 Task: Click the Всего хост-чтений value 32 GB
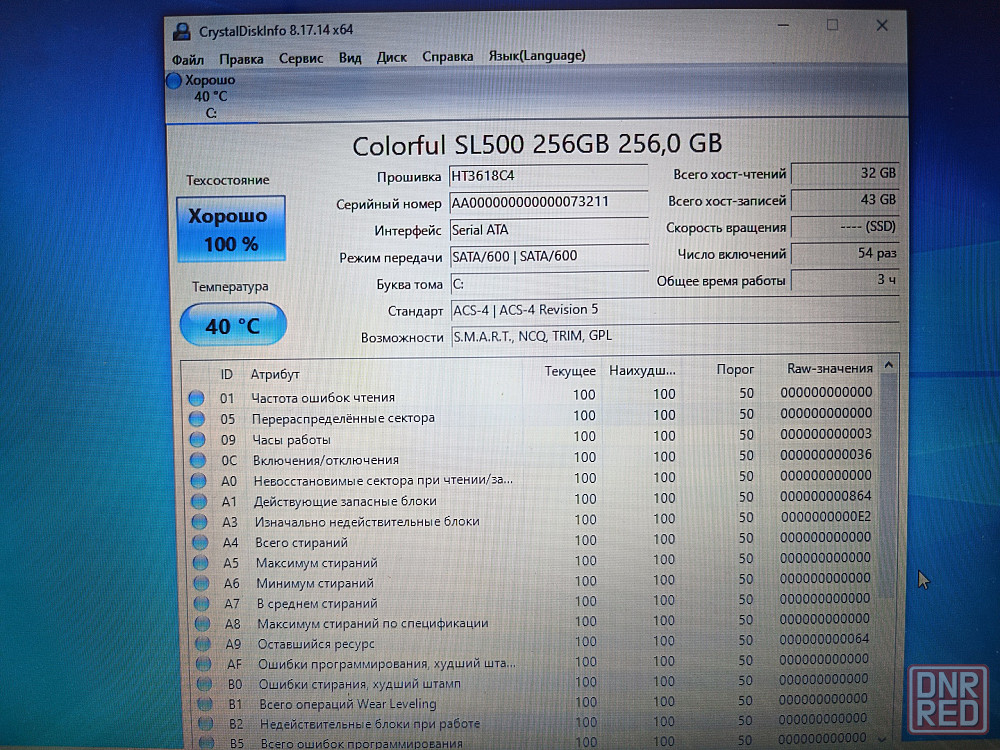[845, 173]
